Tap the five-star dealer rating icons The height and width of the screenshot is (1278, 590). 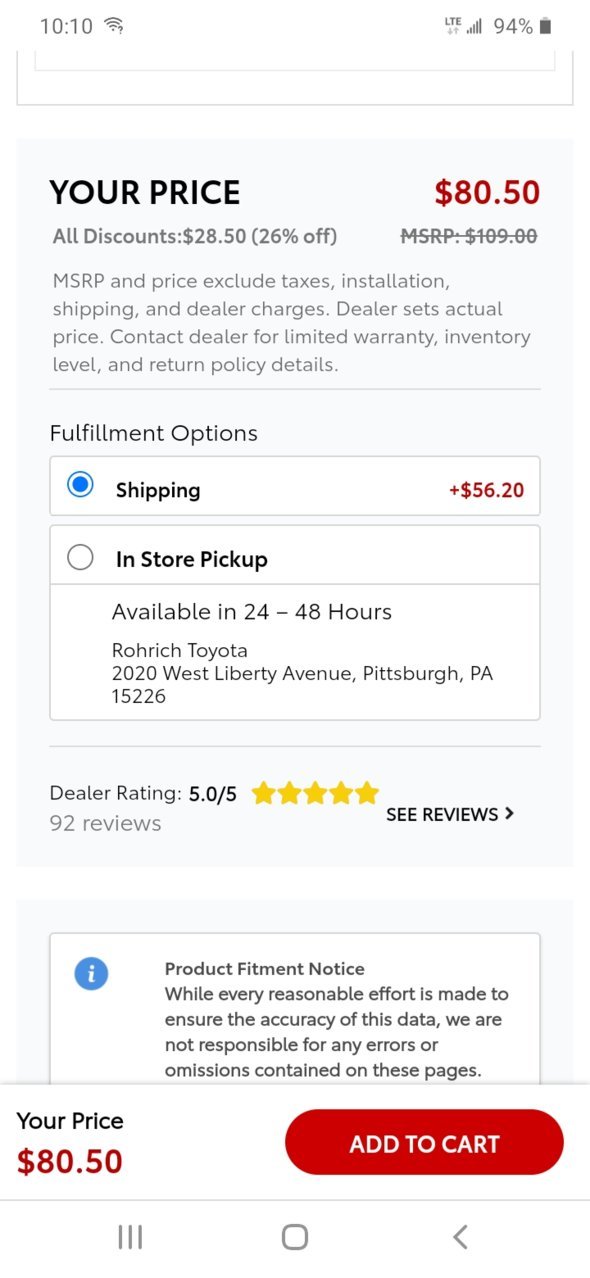[x=315, y=794]
